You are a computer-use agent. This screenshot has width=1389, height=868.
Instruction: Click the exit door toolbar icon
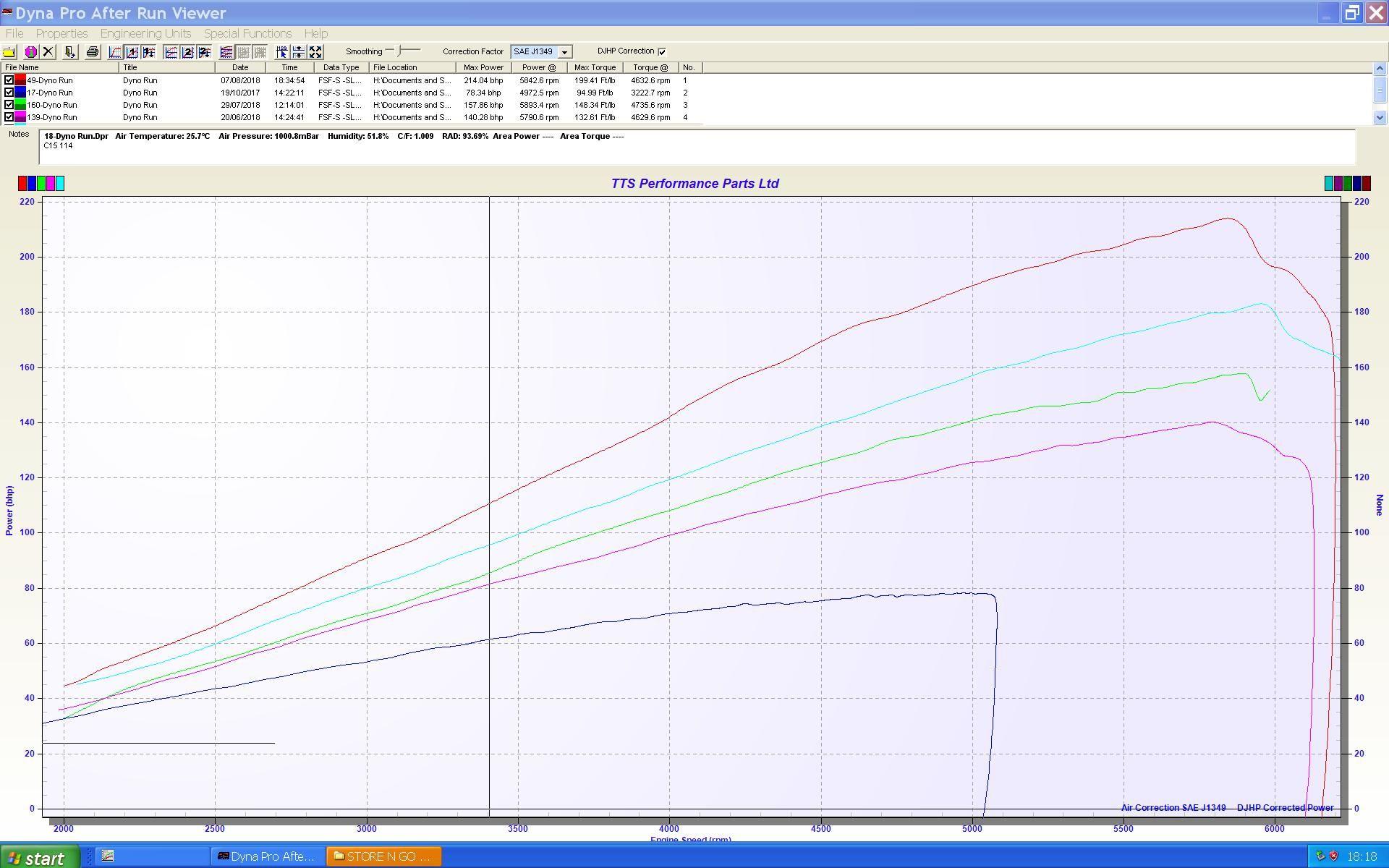click(69, 52)
